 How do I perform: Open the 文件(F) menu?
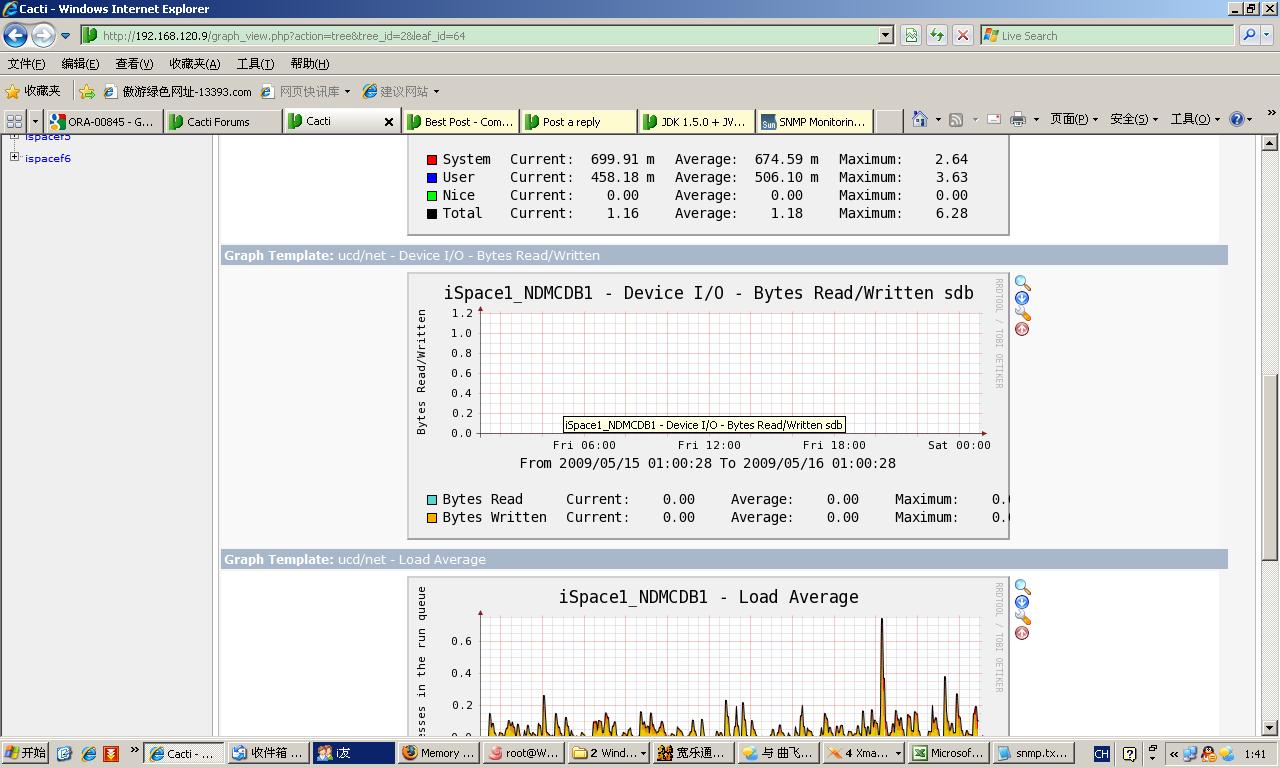(26, 63)
